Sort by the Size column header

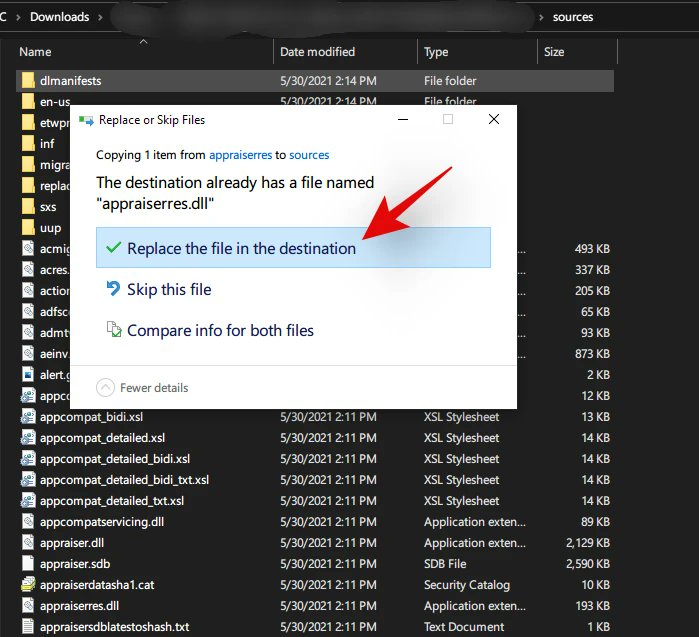point(554,52)
